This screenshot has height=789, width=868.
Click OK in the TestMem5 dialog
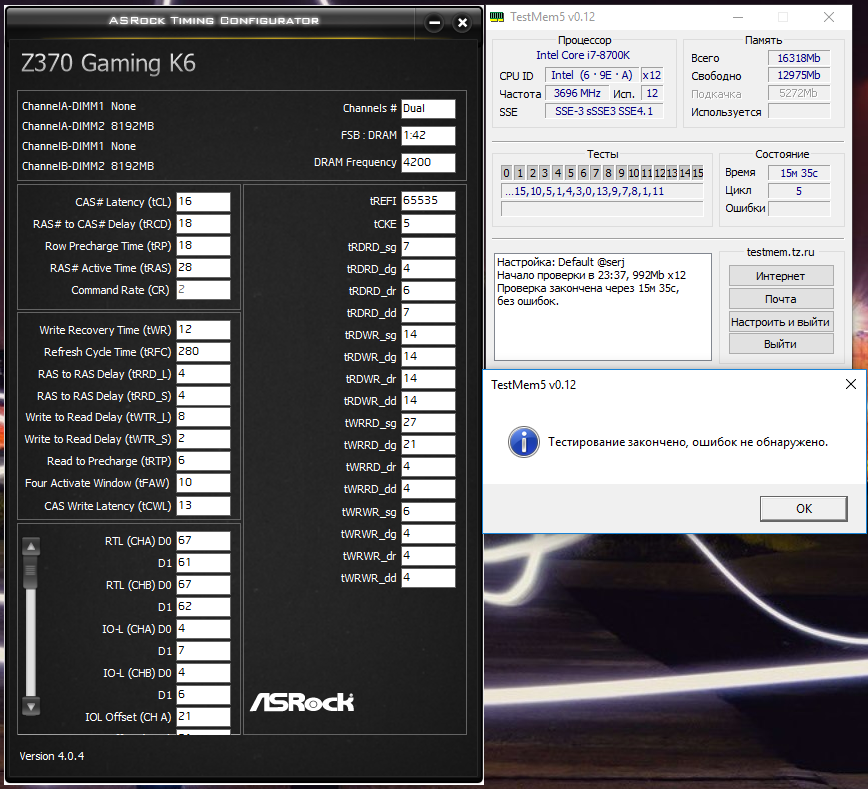(x=804, y=509)
